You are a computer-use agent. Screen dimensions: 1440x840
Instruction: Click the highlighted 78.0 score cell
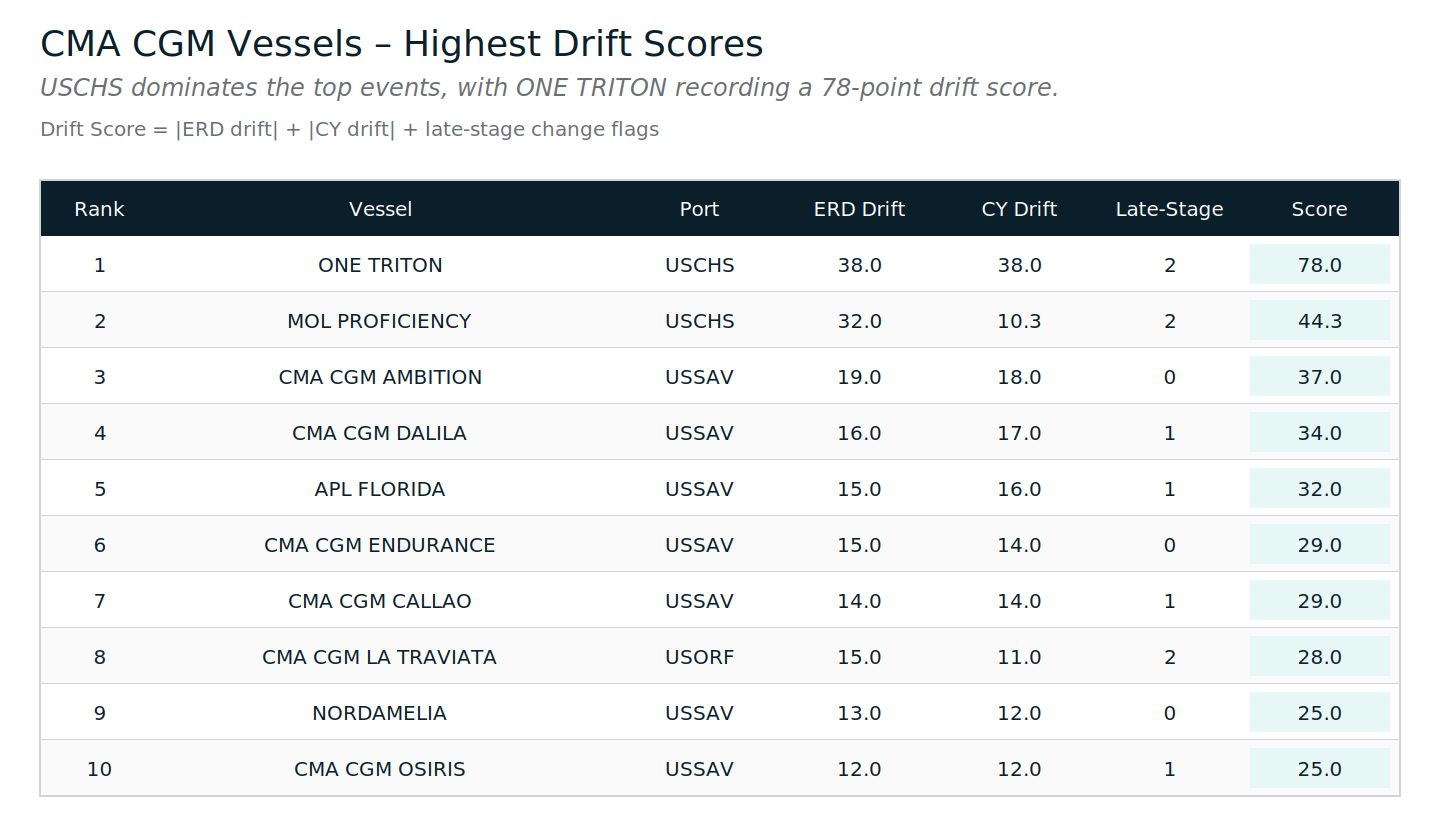(1319, 265)
